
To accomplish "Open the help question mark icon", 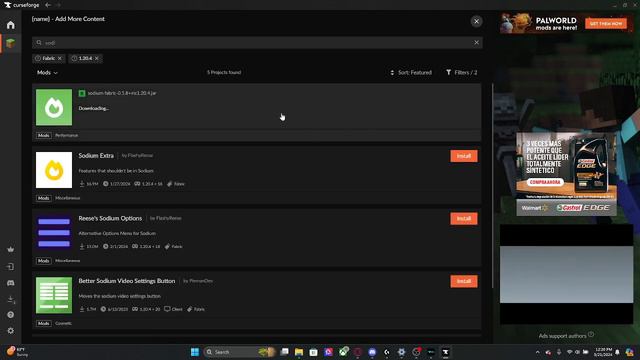I will click(x=11, y=315).
